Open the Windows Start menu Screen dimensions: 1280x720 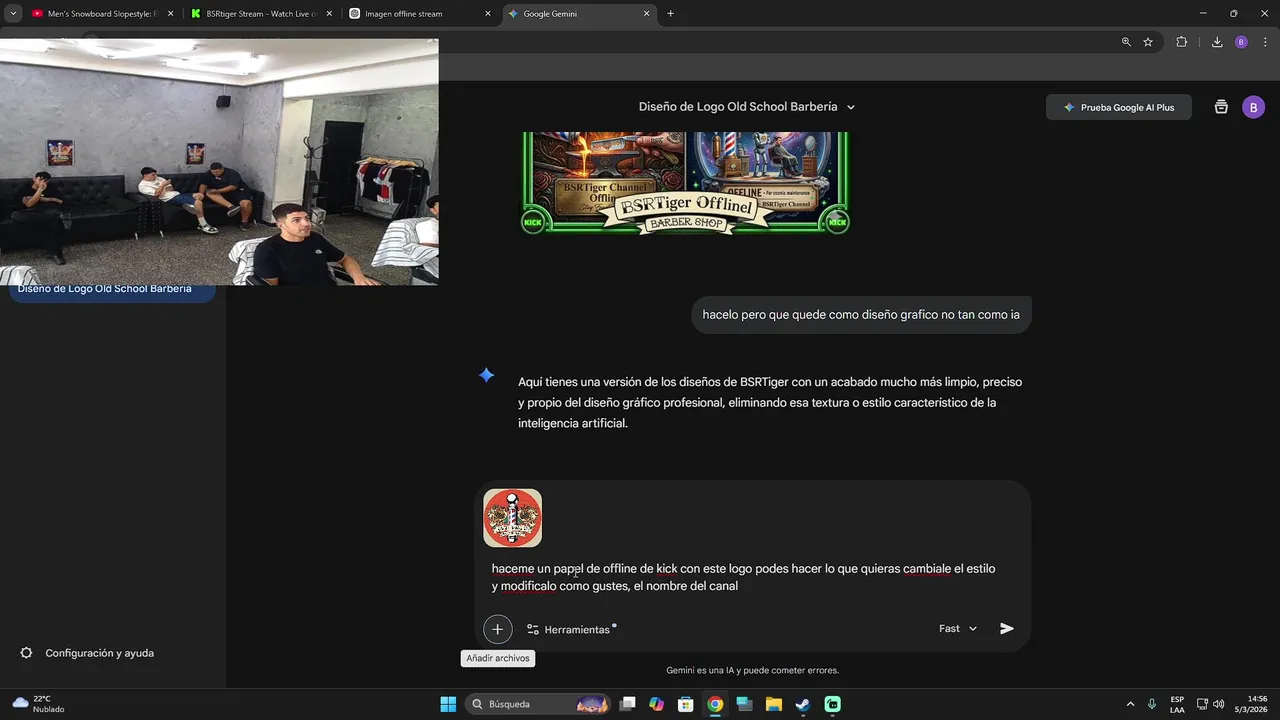tap(448, 704)
